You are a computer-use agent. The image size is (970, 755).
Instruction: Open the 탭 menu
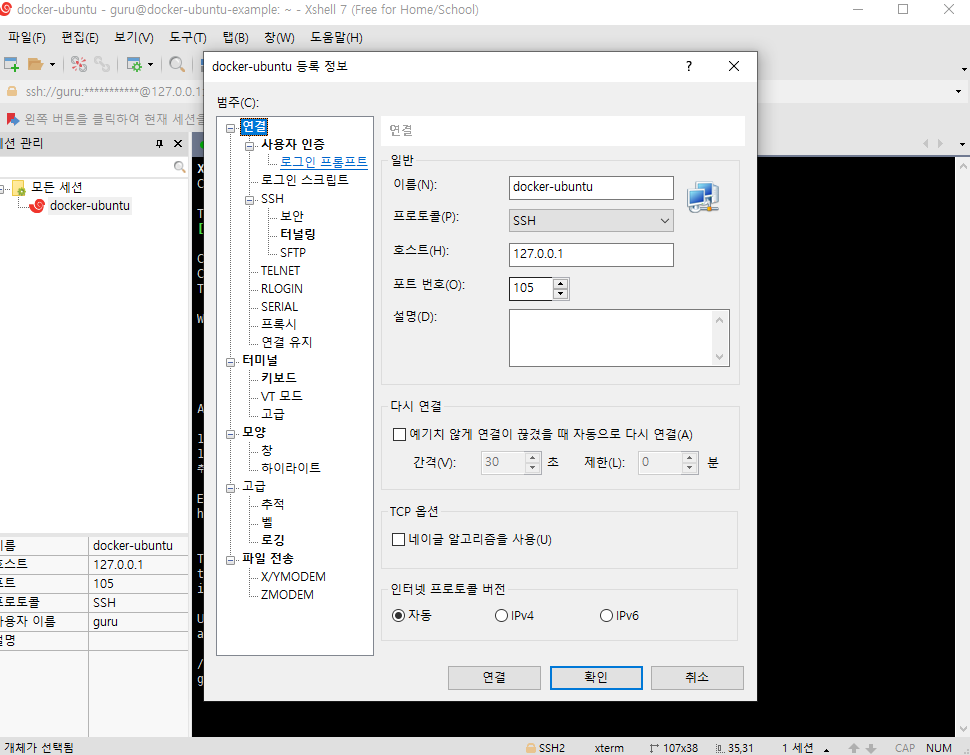pyautogui.click(x=235, y=38)
